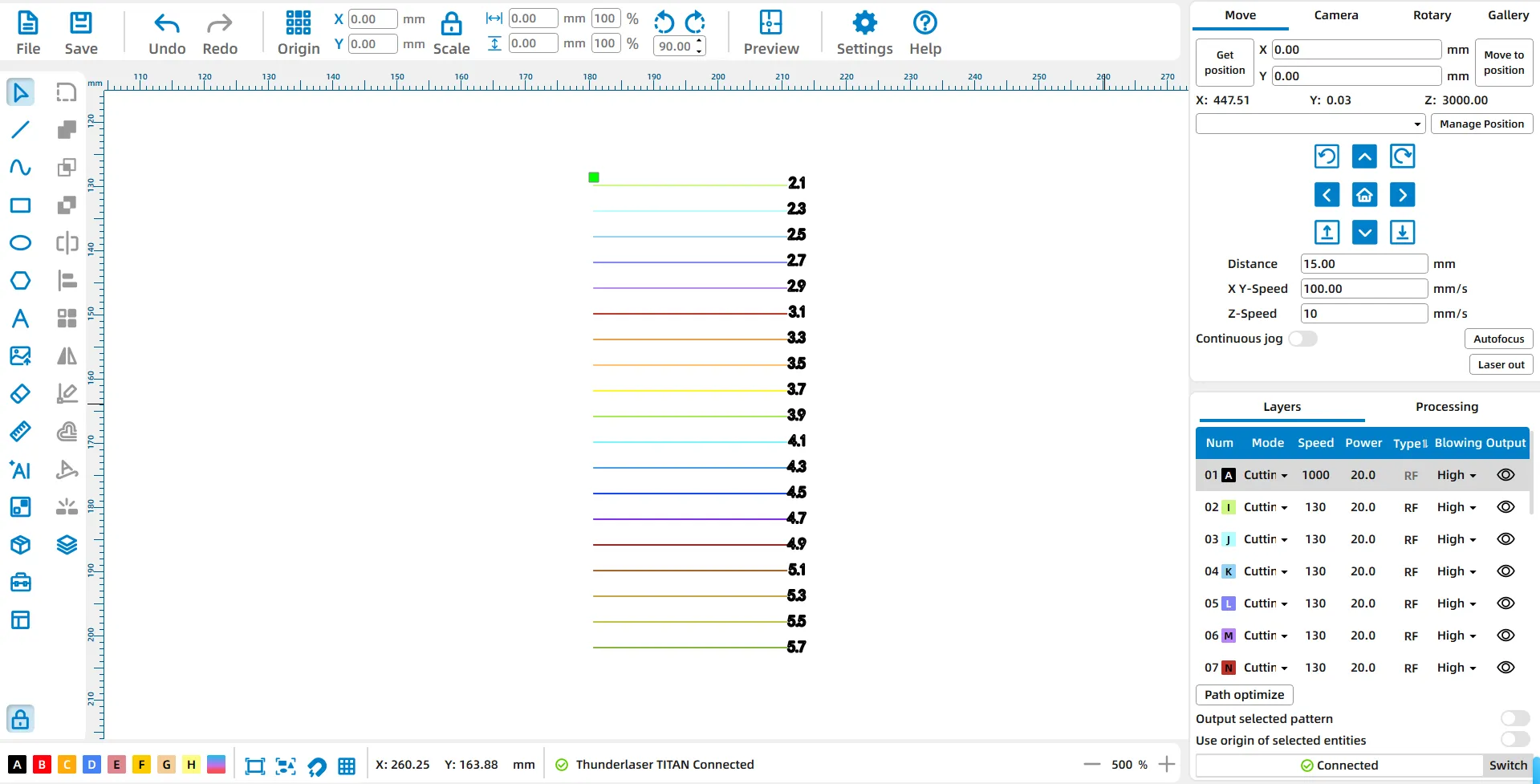Enable Continuous jog switch
Viewport: 1540px width, 784px height.
1302,339
